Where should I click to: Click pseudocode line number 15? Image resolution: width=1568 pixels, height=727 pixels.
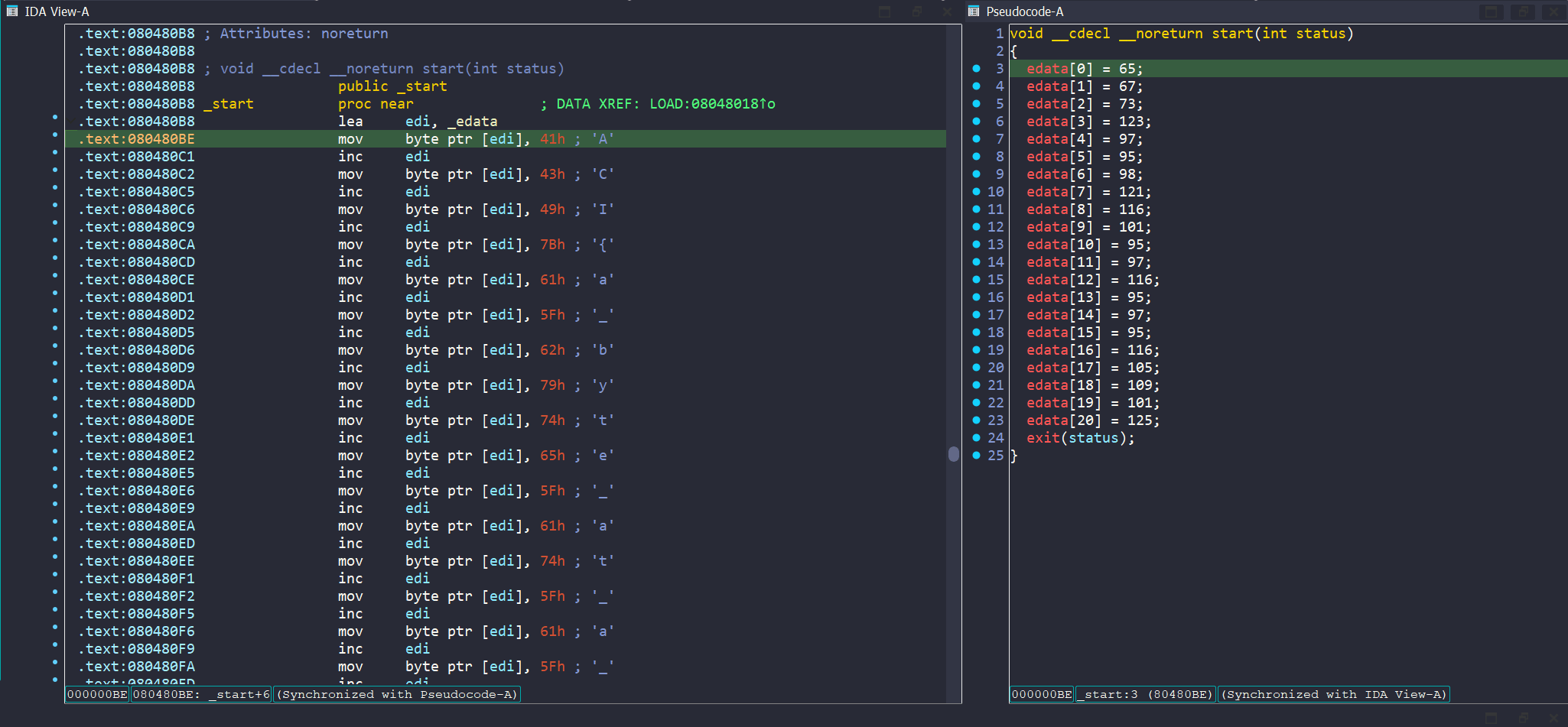995,280
